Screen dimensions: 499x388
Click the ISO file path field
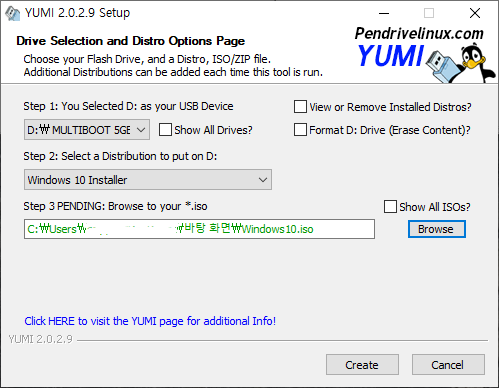click(199, 229)
